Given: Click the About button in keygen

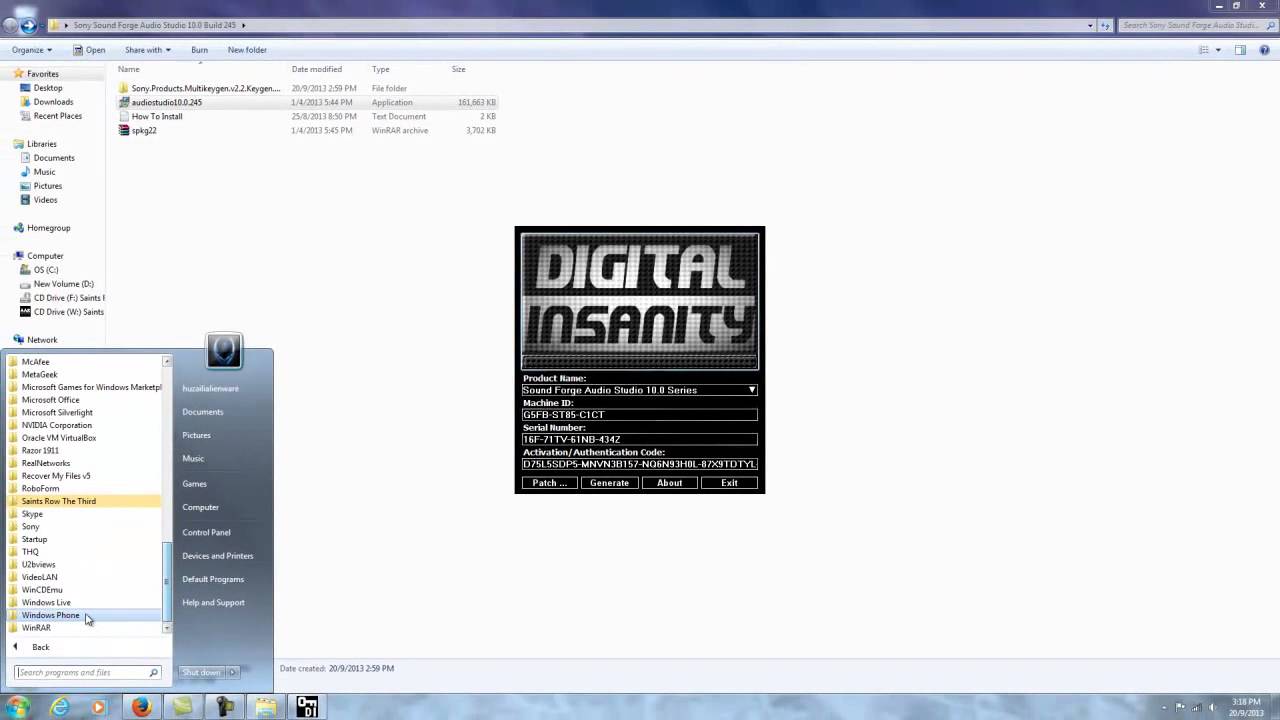Looking at the screenshot, I should (x=669, y=483).
